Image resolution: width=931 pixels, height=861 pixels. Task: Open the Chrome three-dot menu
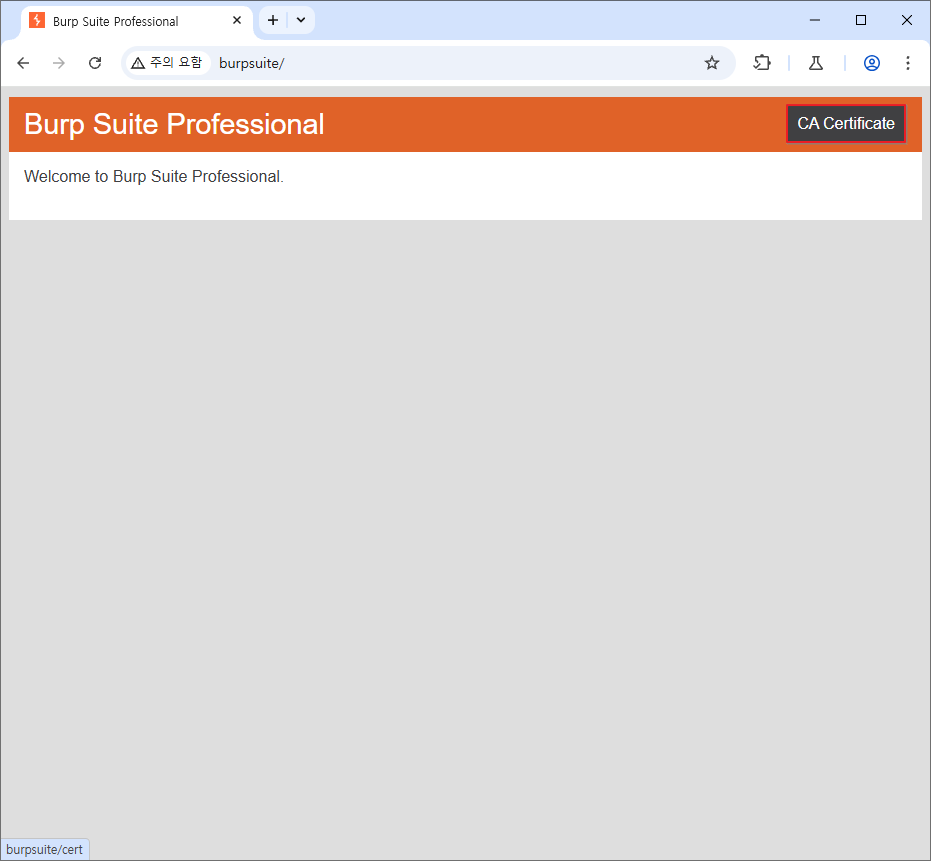point(908,63)
